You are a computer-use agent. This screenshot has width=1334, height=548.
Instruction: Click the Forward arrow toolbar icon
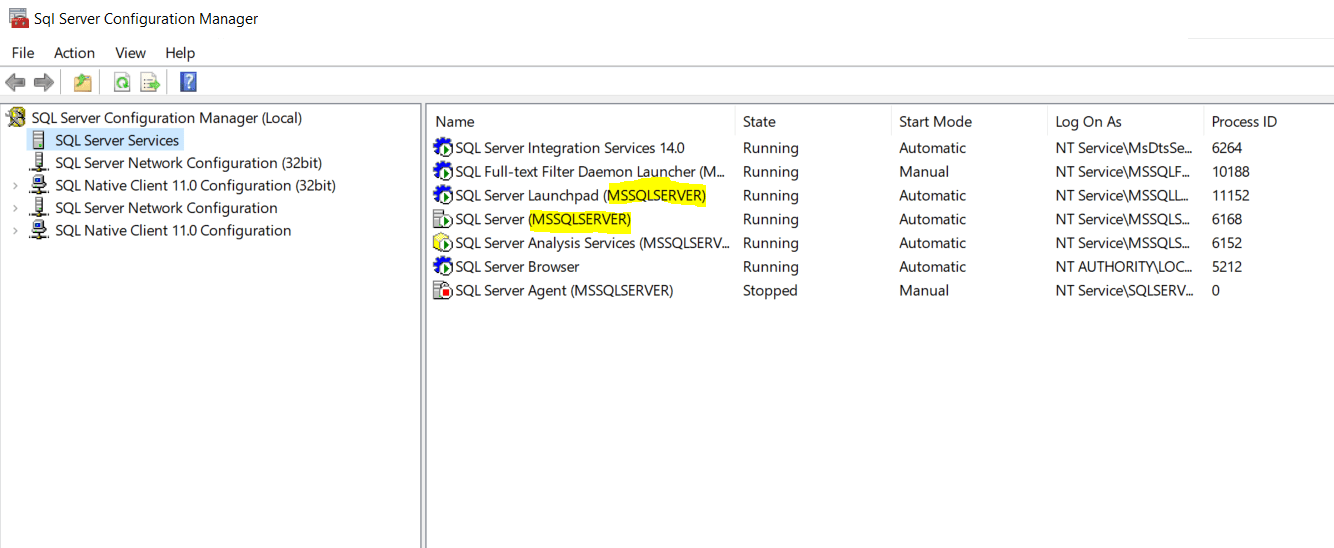(x=43, y=82)
